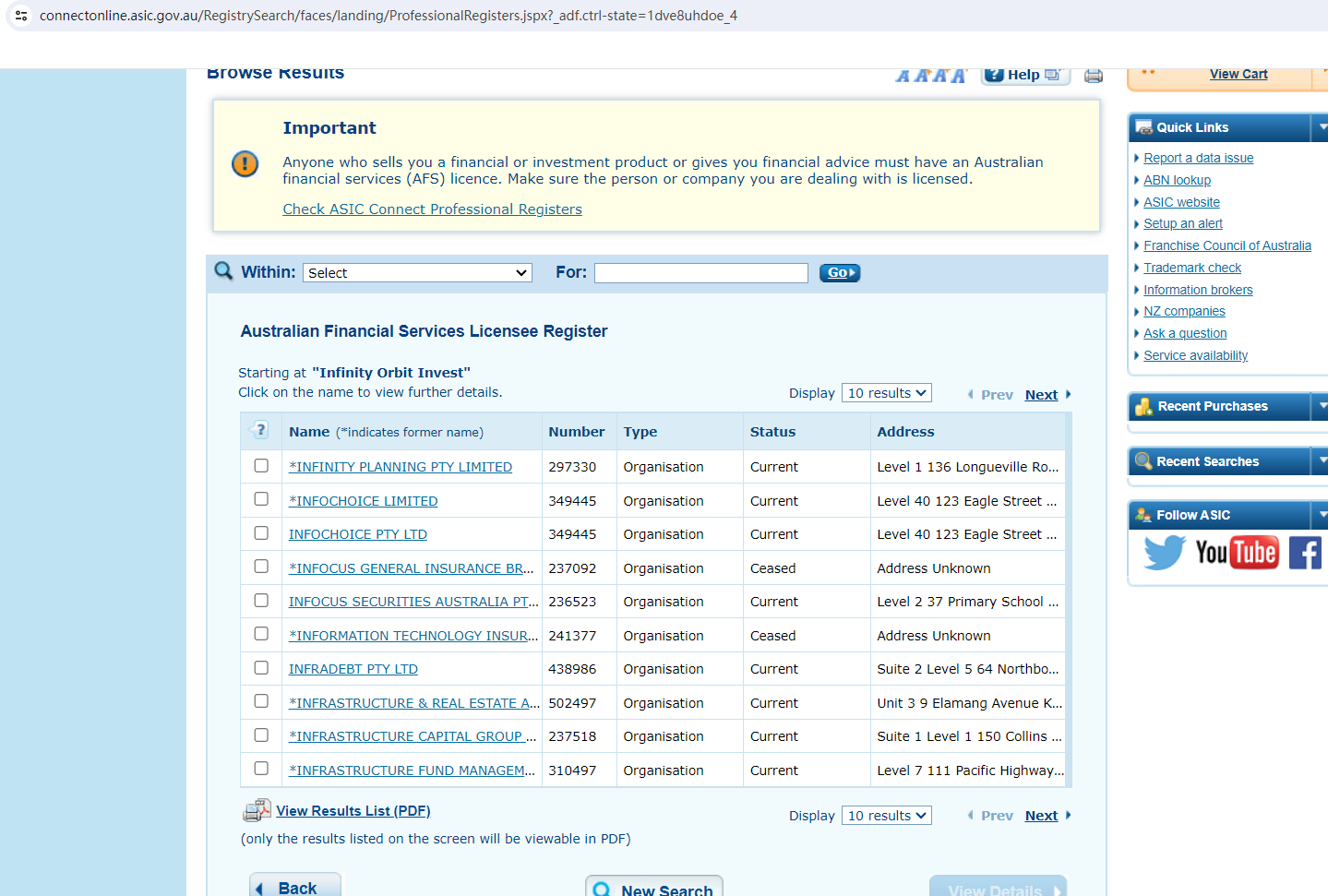Screen dimensions: 1328x896
Task: Go to the top Next results link
Action: (x=1041, y=395)
